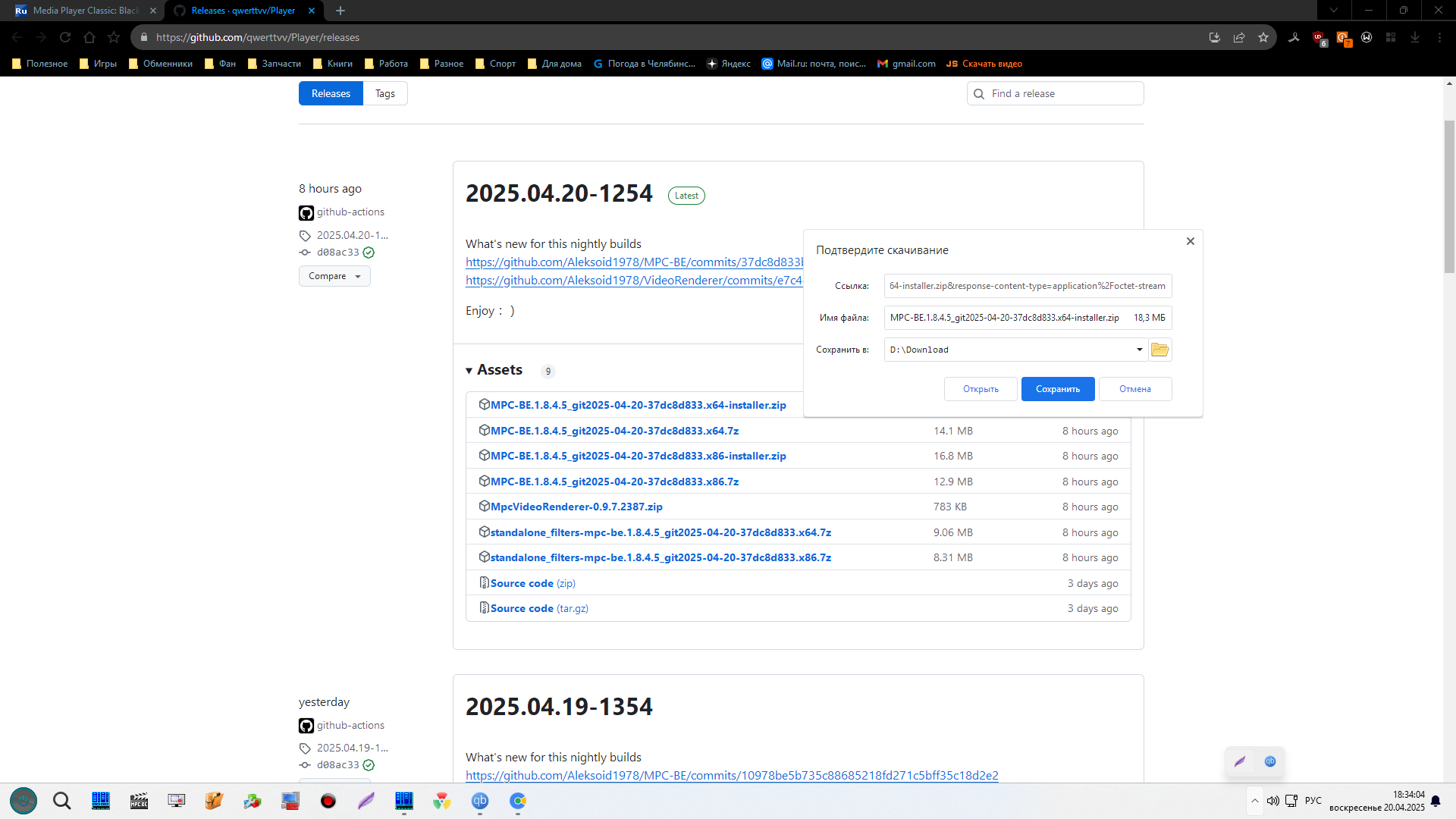Click the install app icon in address bar
This screenshot has width=1456, height=819.
(1215, 37)
